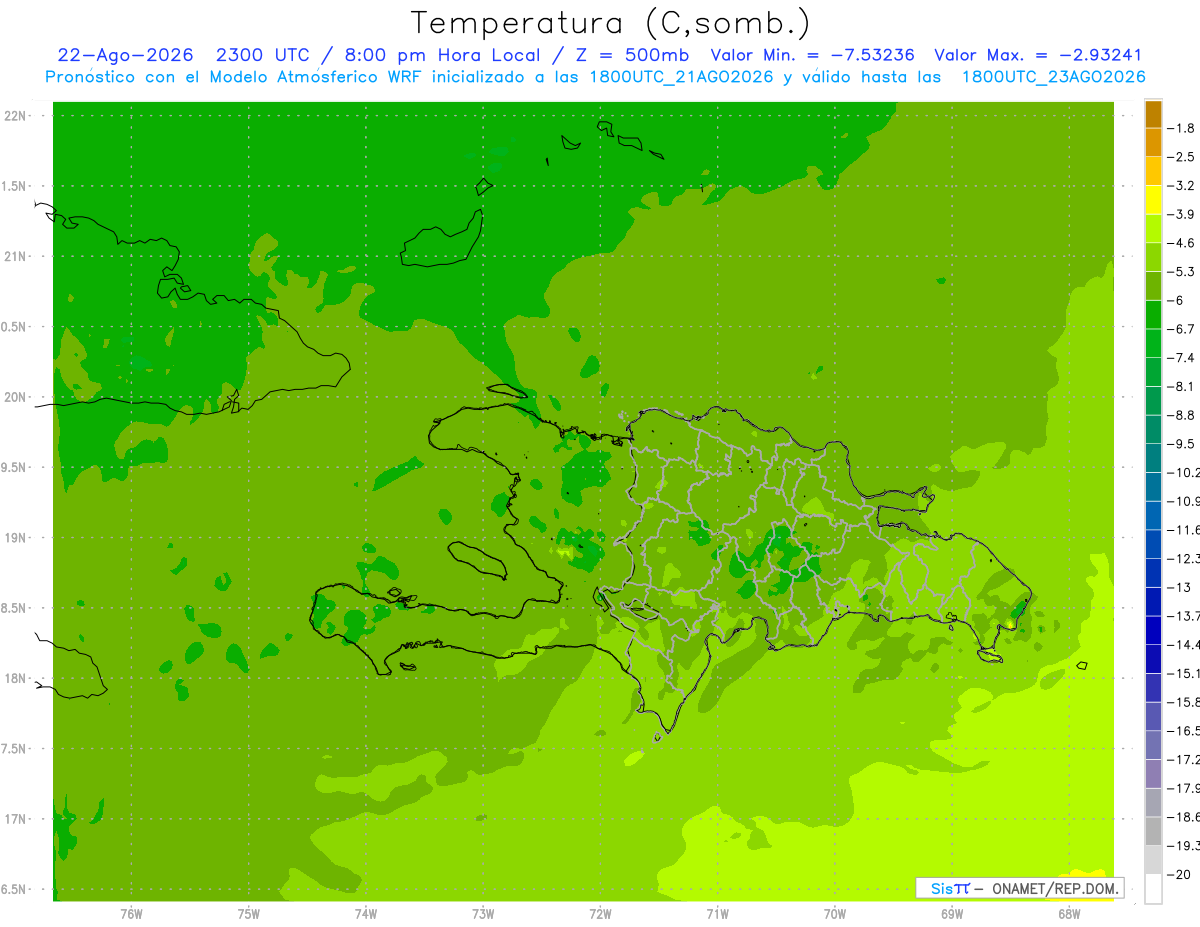Click the "72W" longitude axis label
This screenshot has width=1200, height=927.
coord(600,913)
